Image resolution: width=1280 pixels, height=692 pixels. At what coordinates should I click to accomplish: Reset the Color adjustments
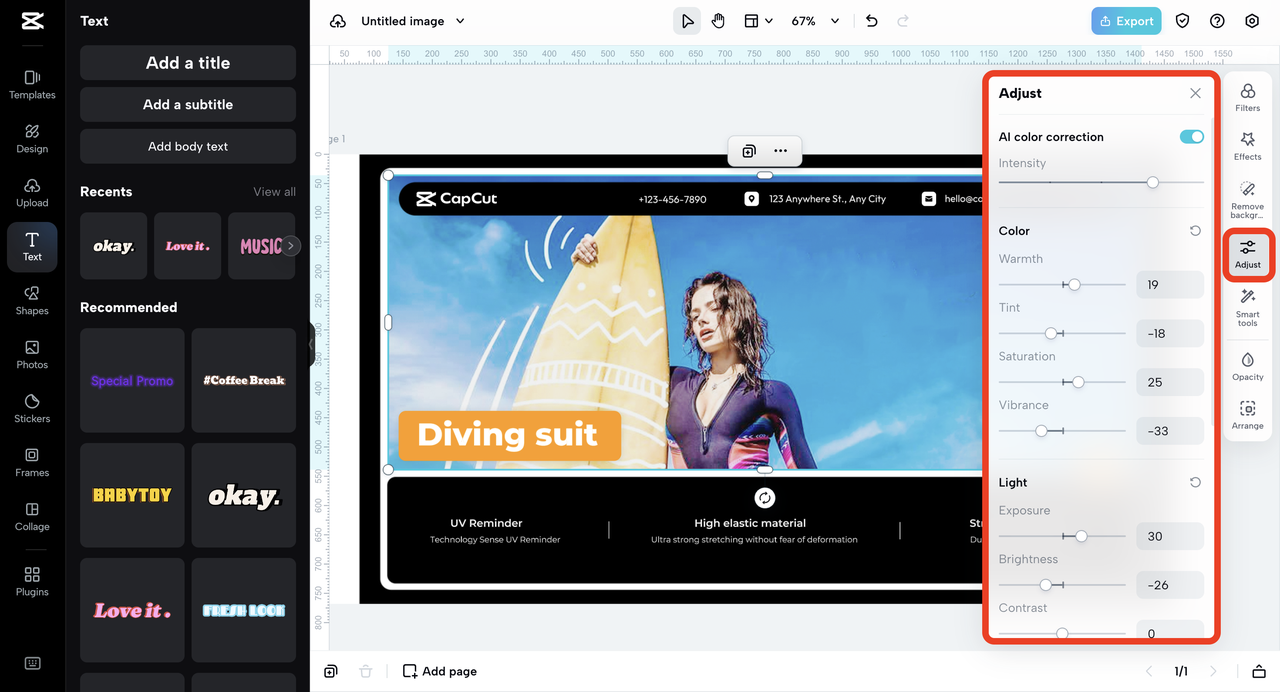click(x=1195, y=231)
